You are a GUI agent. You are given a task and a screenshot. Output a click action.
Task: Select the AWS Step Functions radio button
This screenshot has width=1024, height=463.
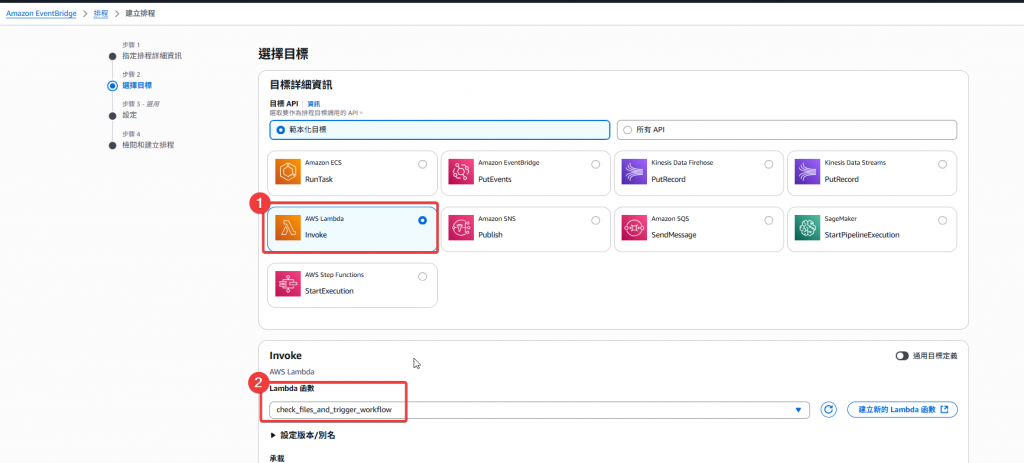pyautogui.click(x=423, y=277)
